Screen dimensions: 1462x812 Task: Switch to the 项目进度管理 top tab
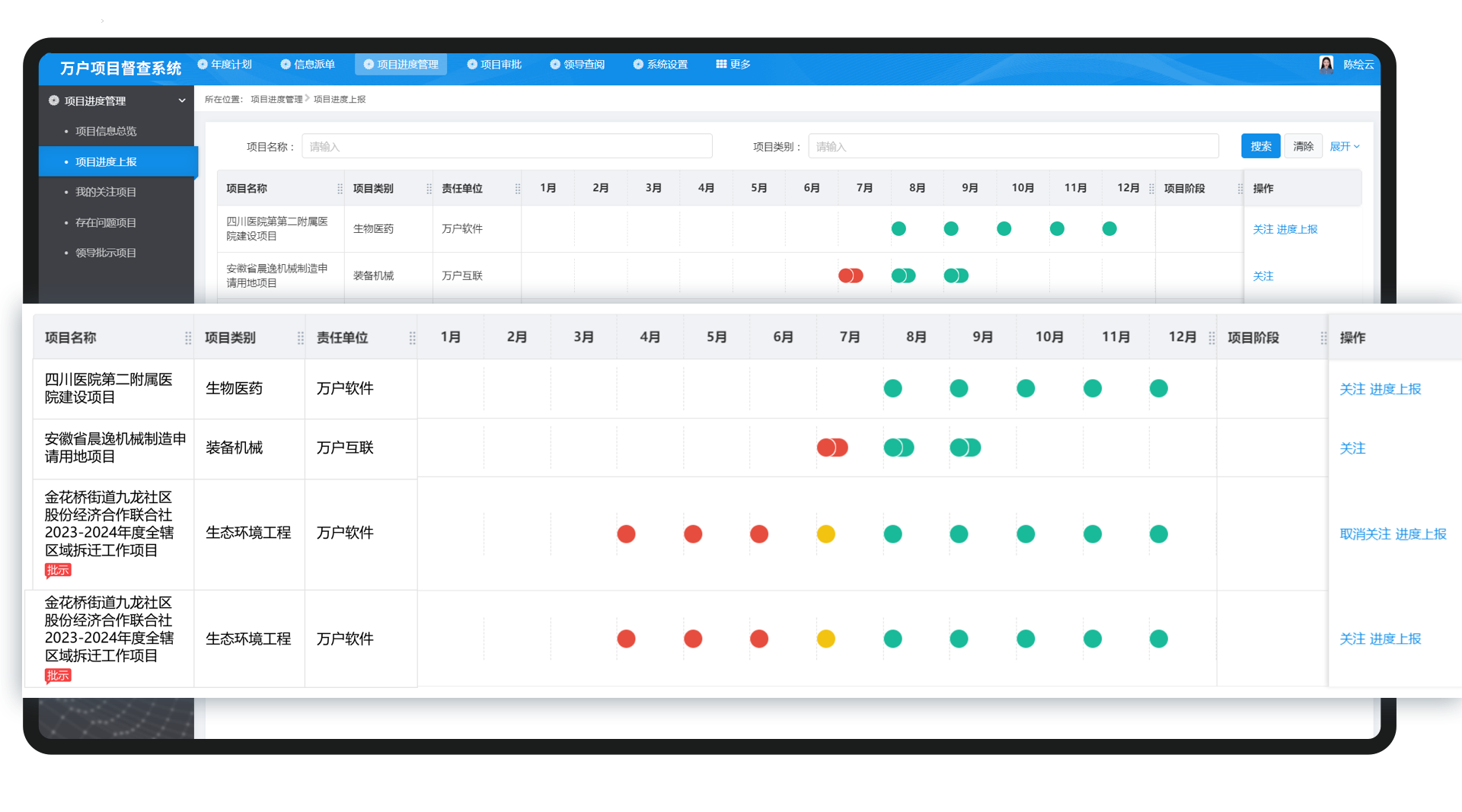click(401, 65)
